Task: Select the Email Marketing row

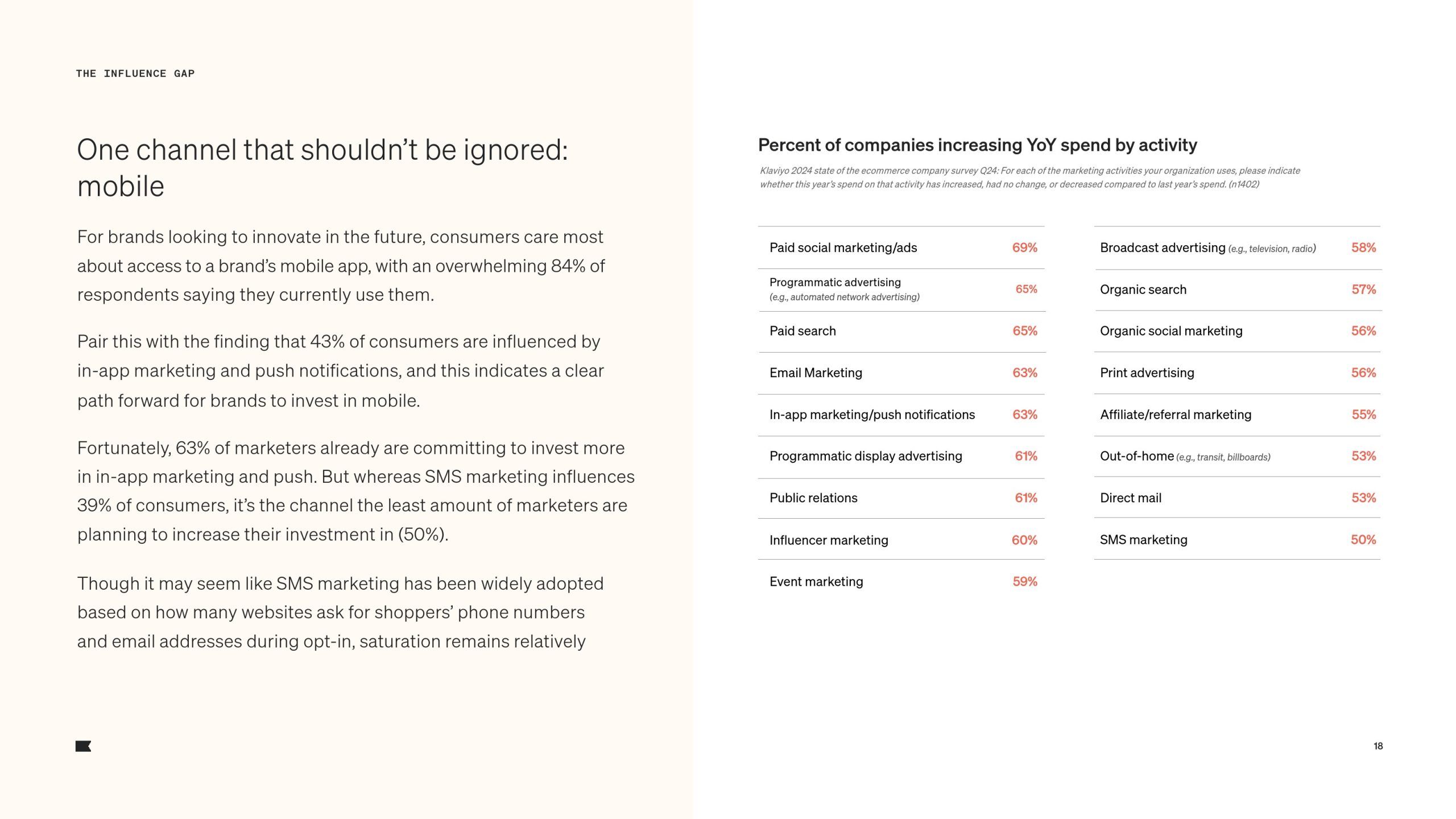Action: click(901, 373)
